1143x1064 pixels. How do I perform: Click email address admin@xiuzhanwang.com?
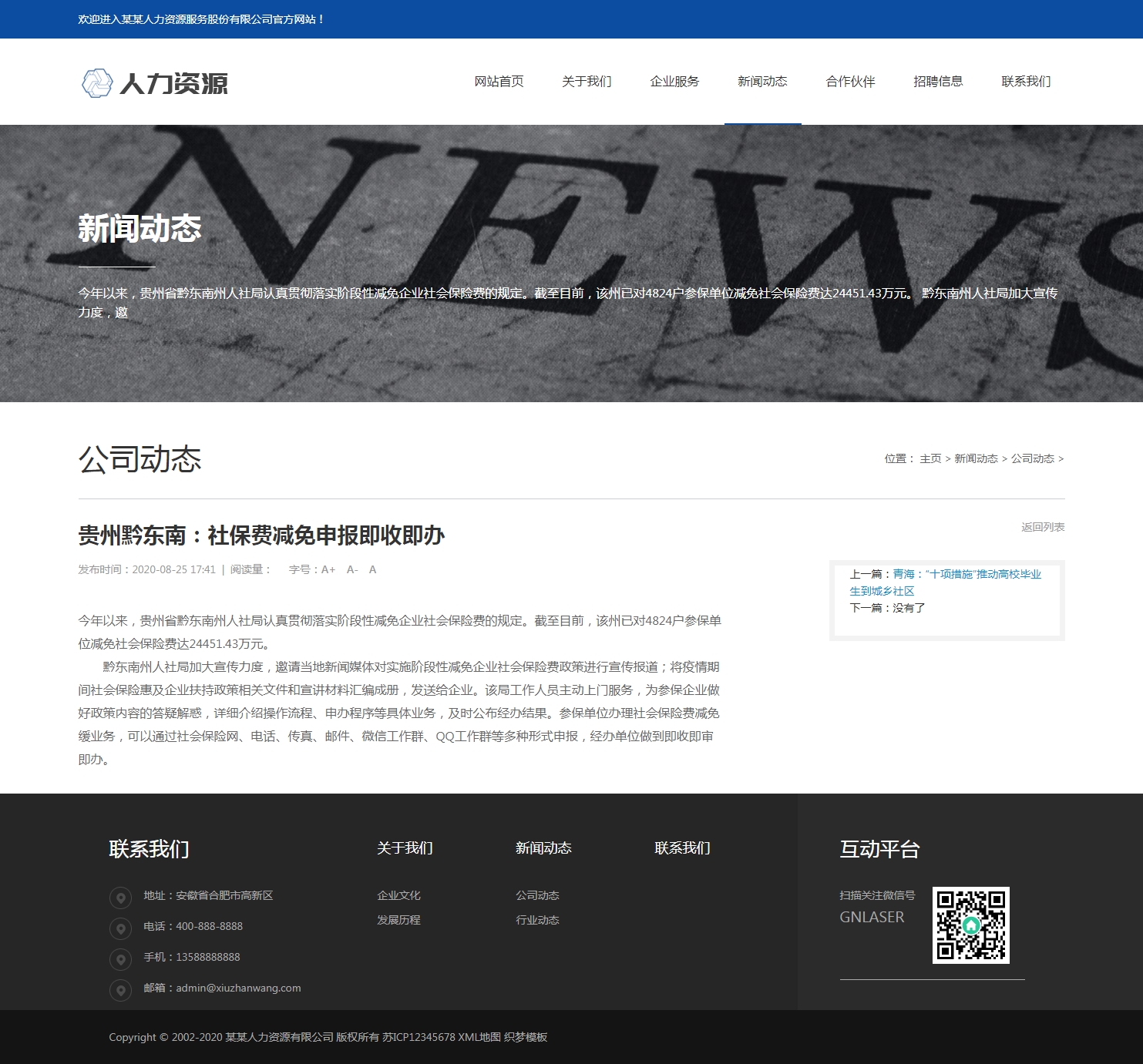pyautogui.click(x=238, y=988)
